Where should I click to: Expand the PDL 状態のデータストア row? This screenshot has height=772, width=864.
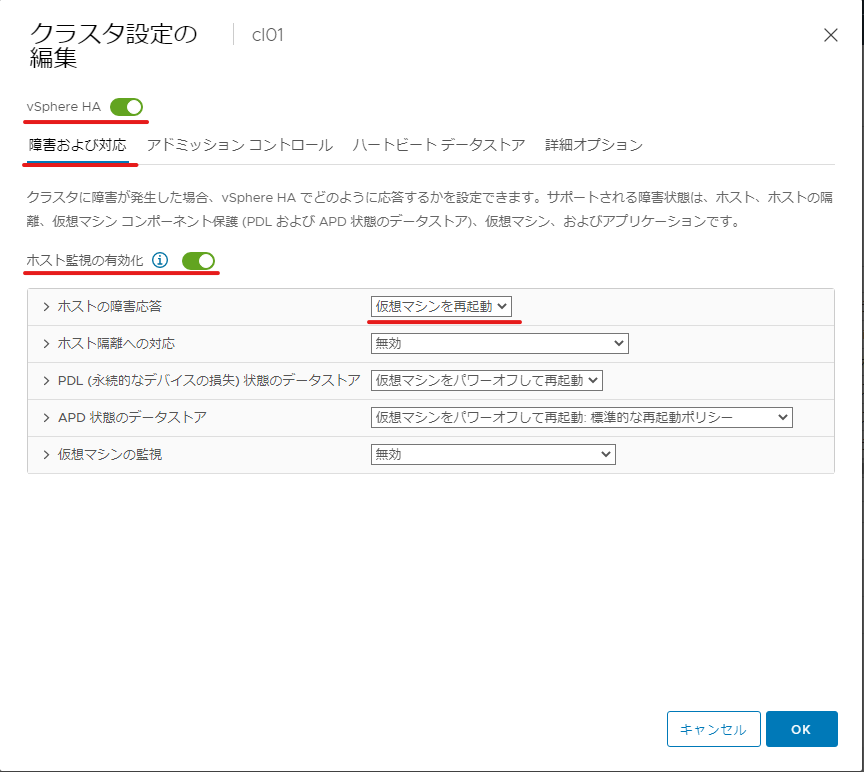46,380
